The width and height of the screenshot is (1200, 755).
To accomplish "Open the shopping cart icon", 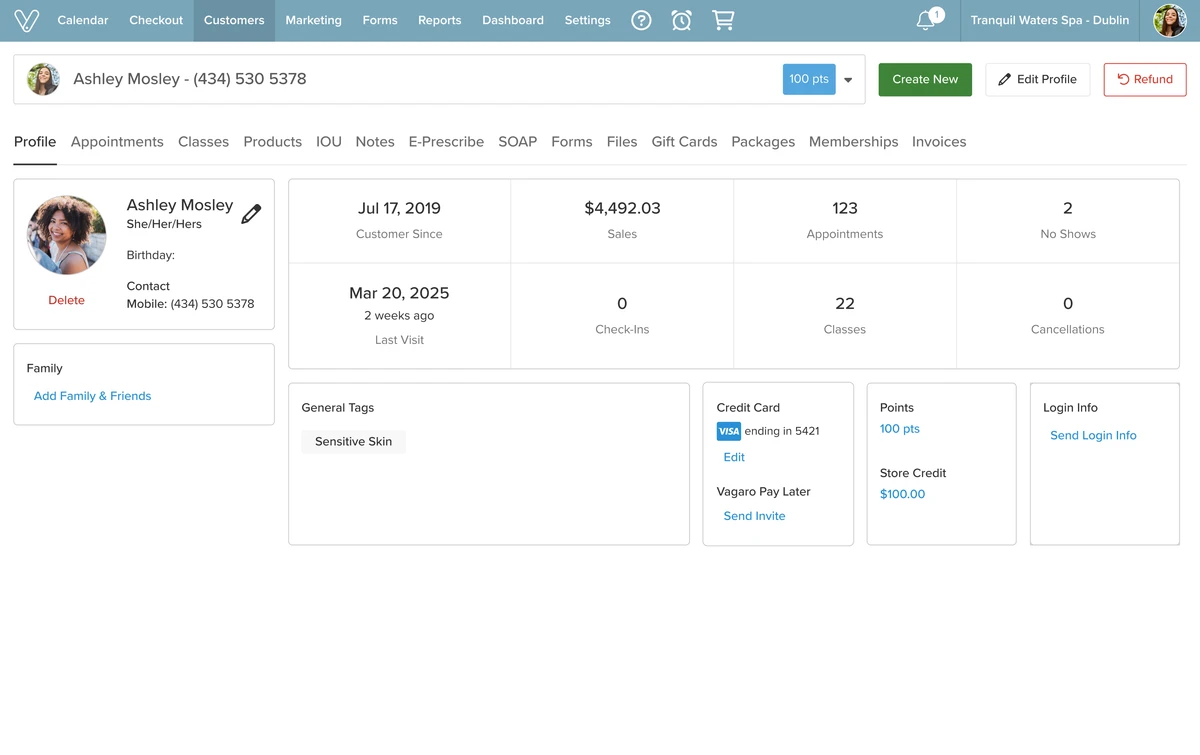I will 723,20.
